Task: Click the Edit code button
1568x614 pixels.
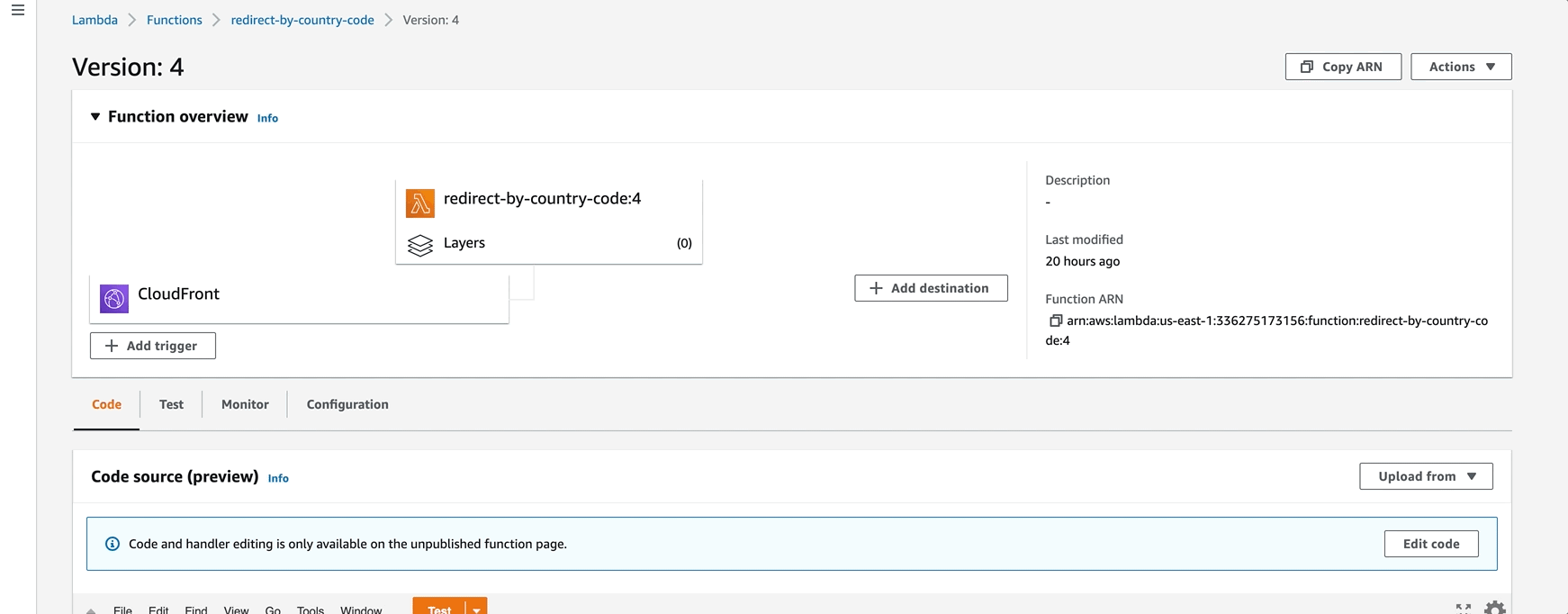Action: pos(1431,544)
